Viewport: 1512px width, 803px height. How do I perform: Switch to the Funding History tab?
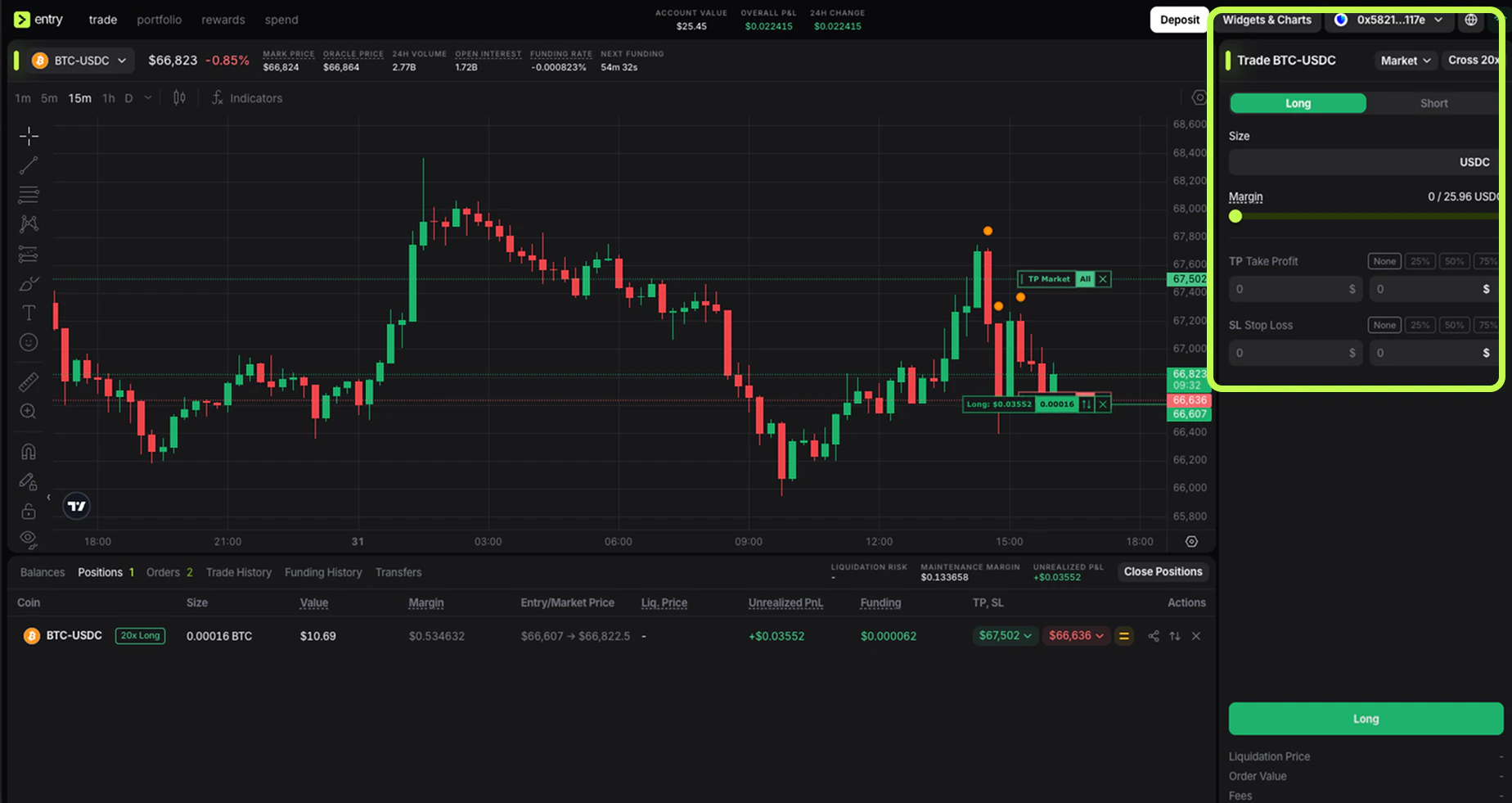point(323,572)
